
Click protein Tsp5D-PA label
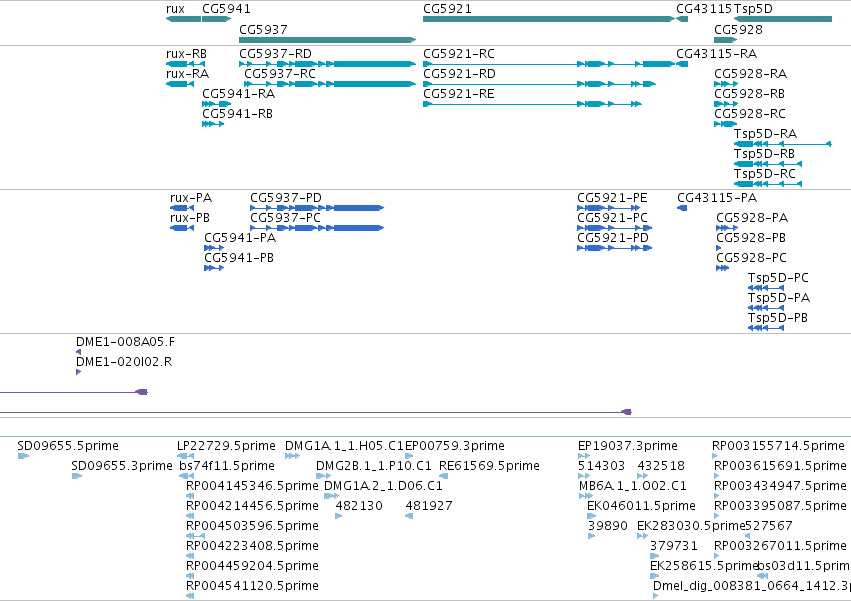pos(779,298)
